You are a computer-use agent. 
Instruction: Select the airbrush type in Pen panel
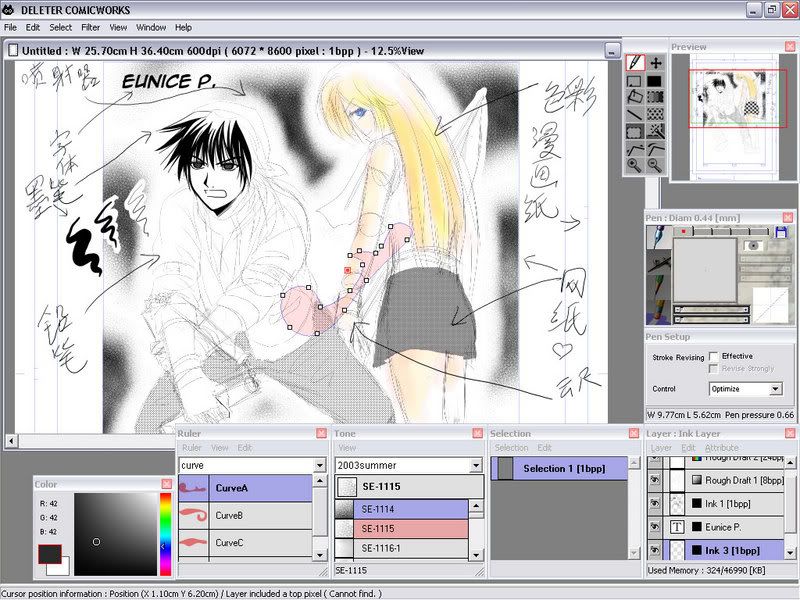(x=659, y=263)
